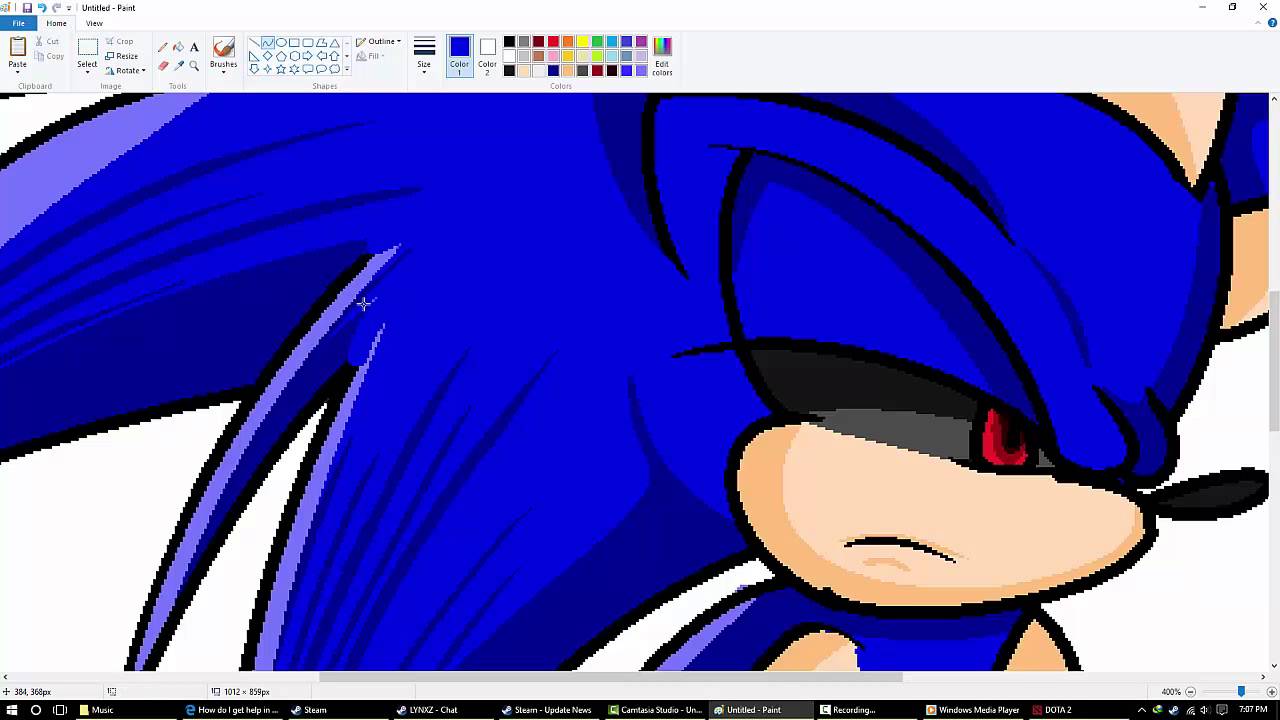Screen dimensions: 1280x720
Task: Expand the Paste options arrow
Action: [18, 71]
